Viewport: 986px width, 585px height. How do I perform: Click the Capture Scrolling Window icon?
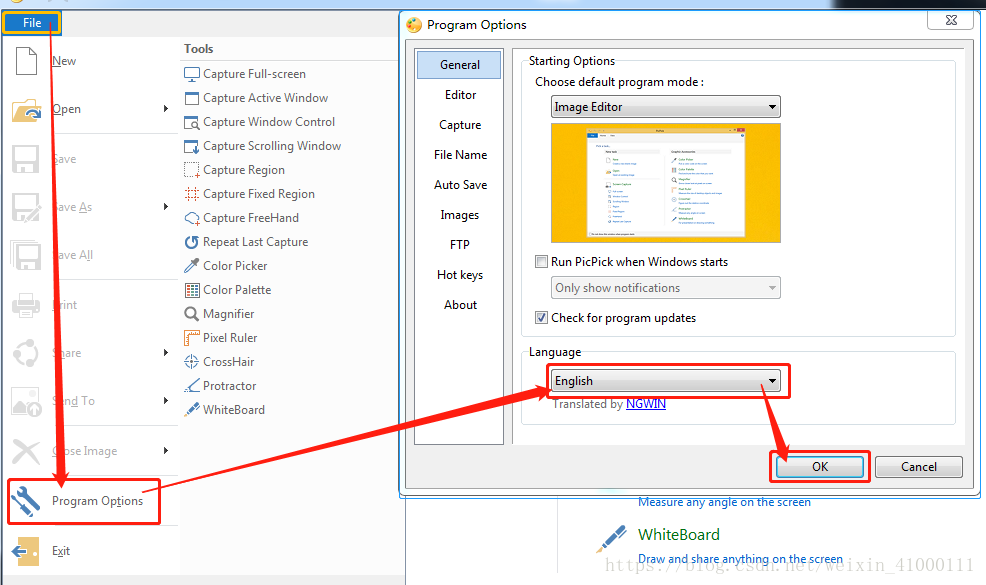[x=192, y=147]
